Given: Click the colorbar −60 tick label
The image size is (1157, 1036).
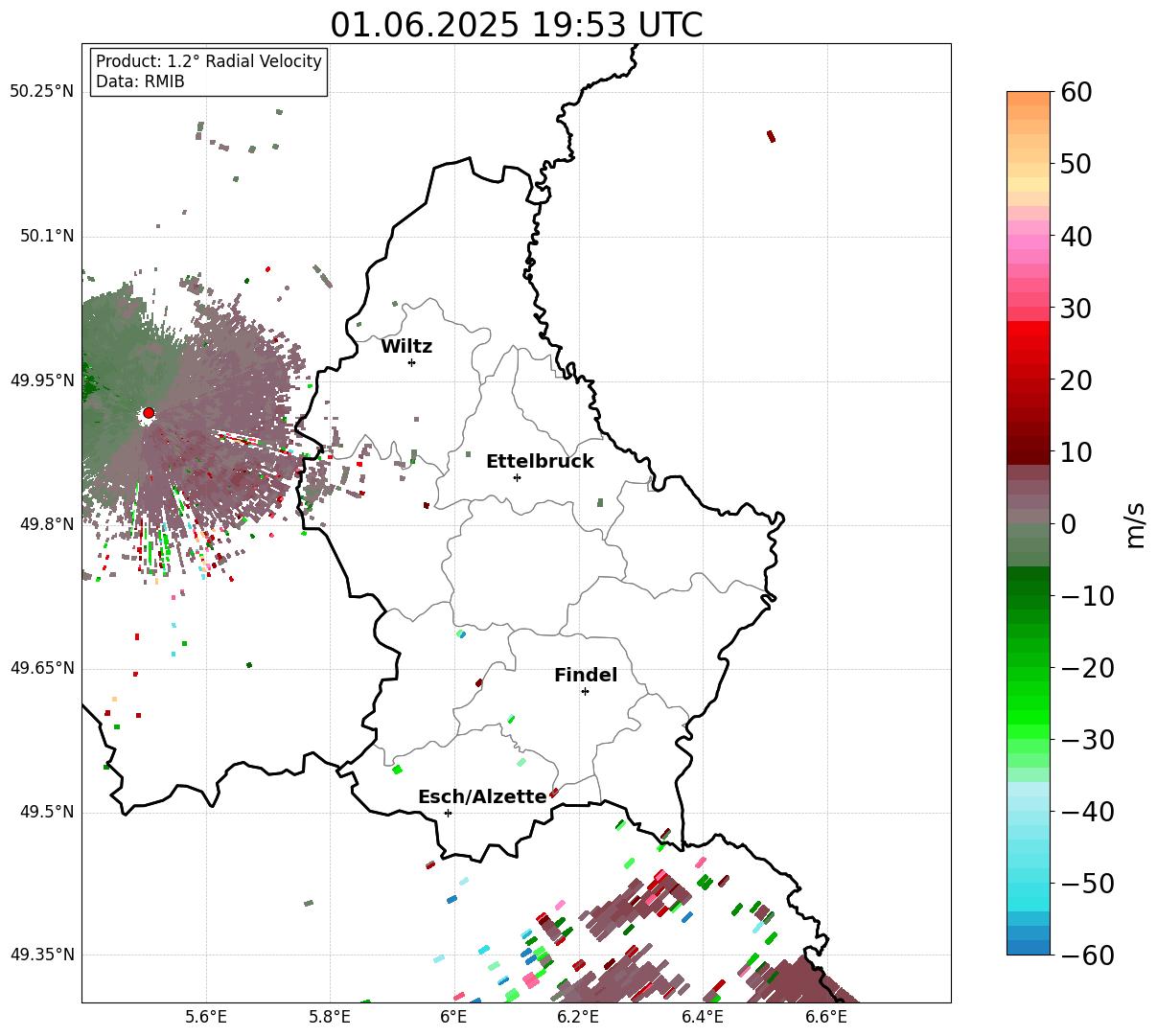Looking at the screenshot, I should click(1087, 955).
